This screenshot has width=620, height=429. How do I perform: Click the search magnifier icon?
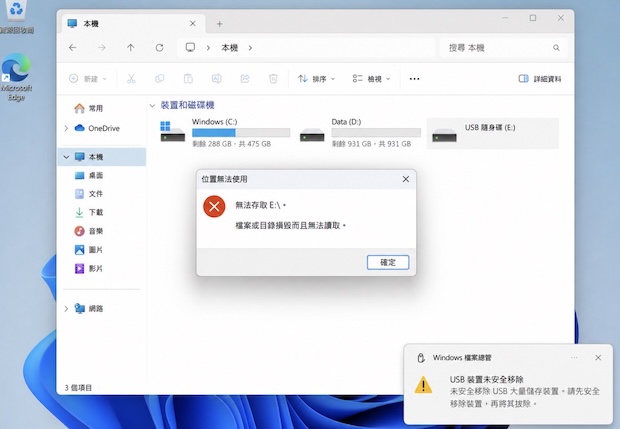[556, 48]
